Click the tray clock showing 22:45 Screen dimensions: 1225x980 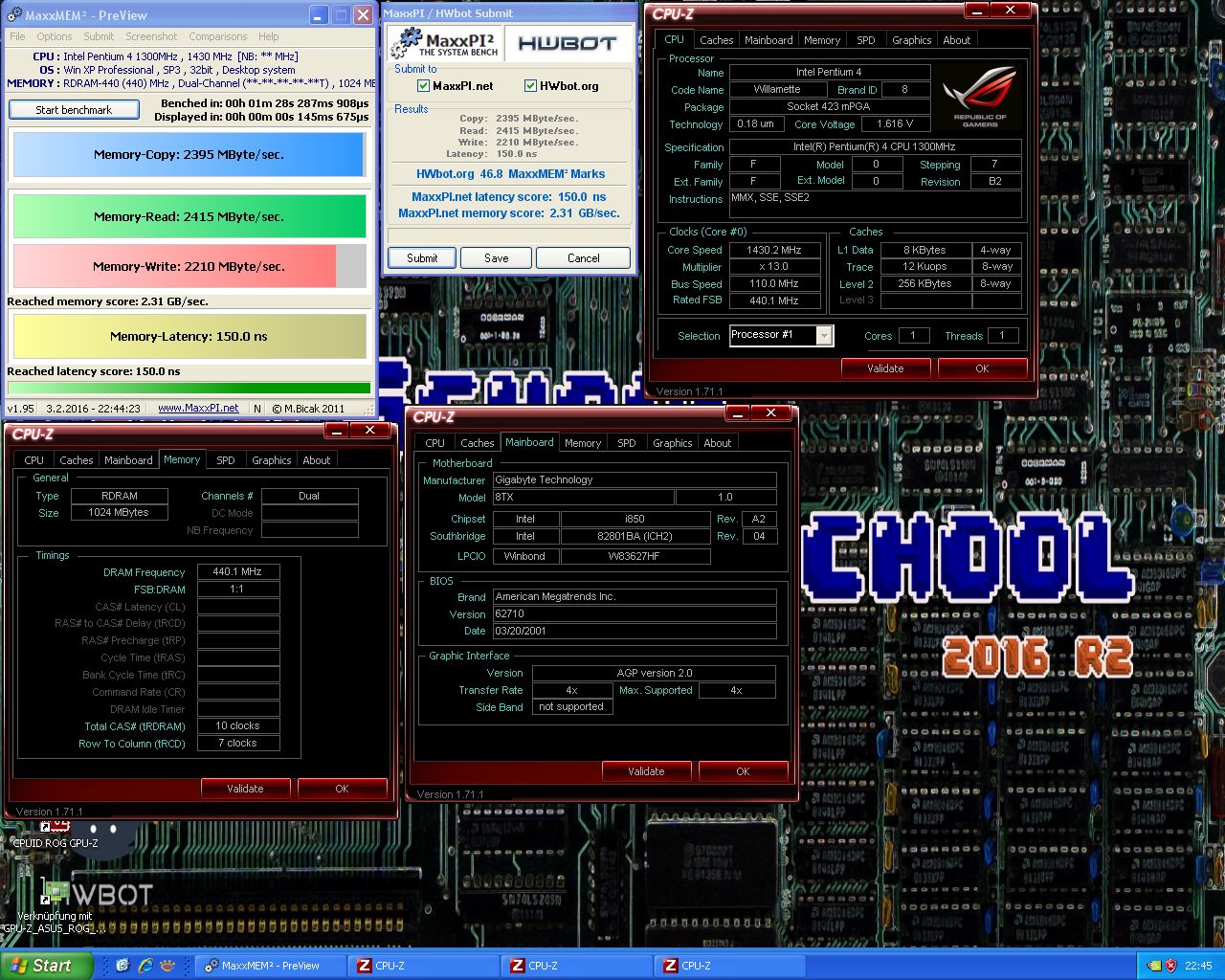coord(1198,966)
